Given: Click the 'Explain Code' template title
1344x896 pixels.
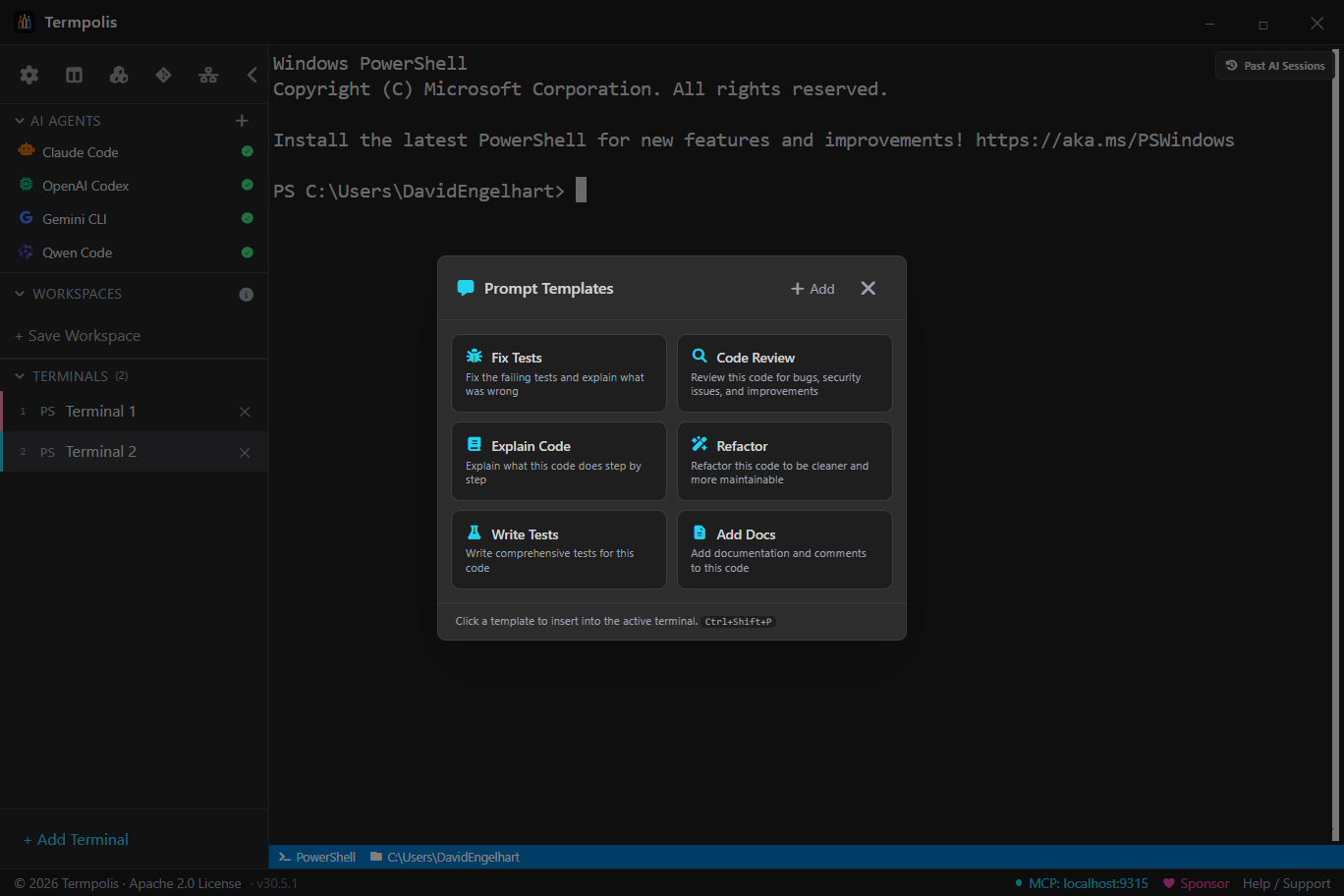Looking at the screenshot, I should coord(531,446).
